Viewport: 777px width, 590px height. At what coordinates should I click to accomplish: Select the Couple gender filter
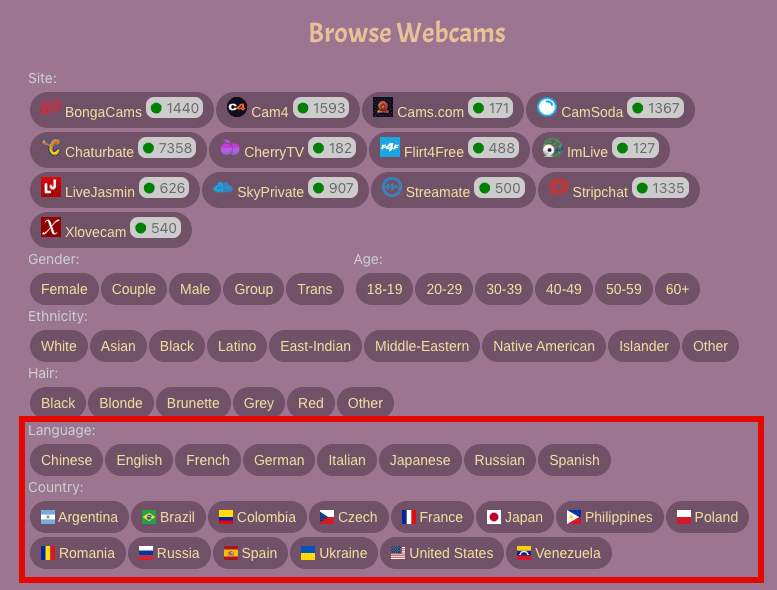(x=134, y=289)
